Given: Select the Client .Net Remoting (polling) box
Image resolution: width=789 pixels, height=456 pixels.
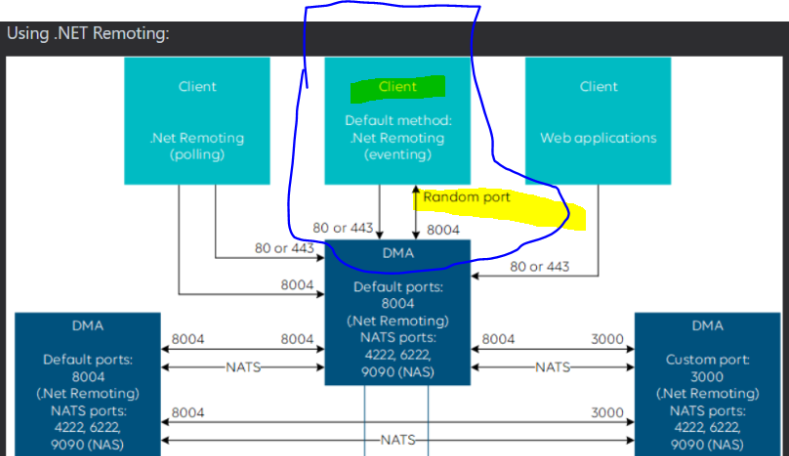Looking at the screenshot, I should pyautogui.click(x=197, y=121).
